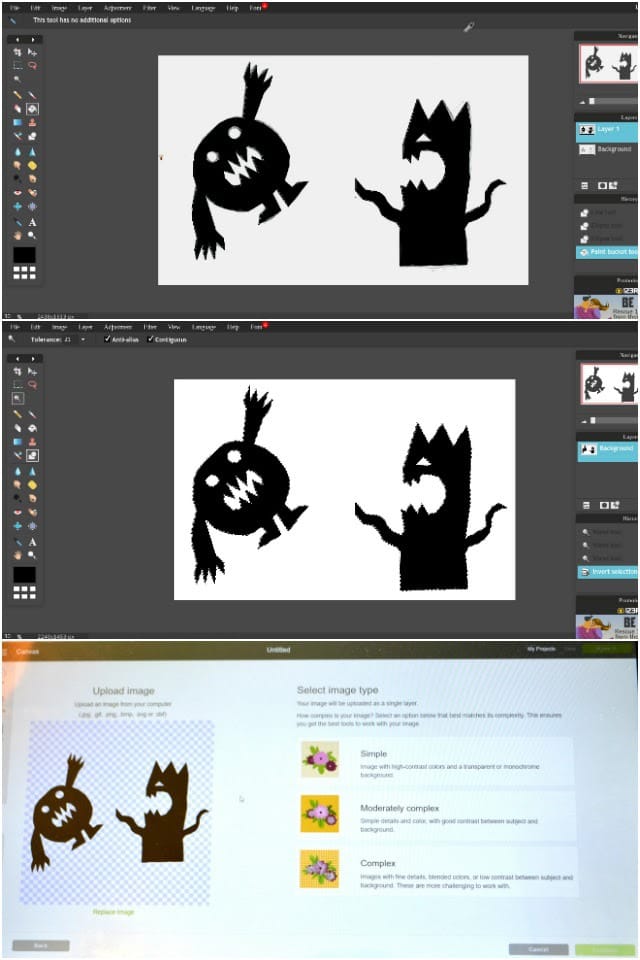Viewport: 640px width, 960px height.
Task: Click Replace image link in Cricut screen
Action: tap(113, 912)
